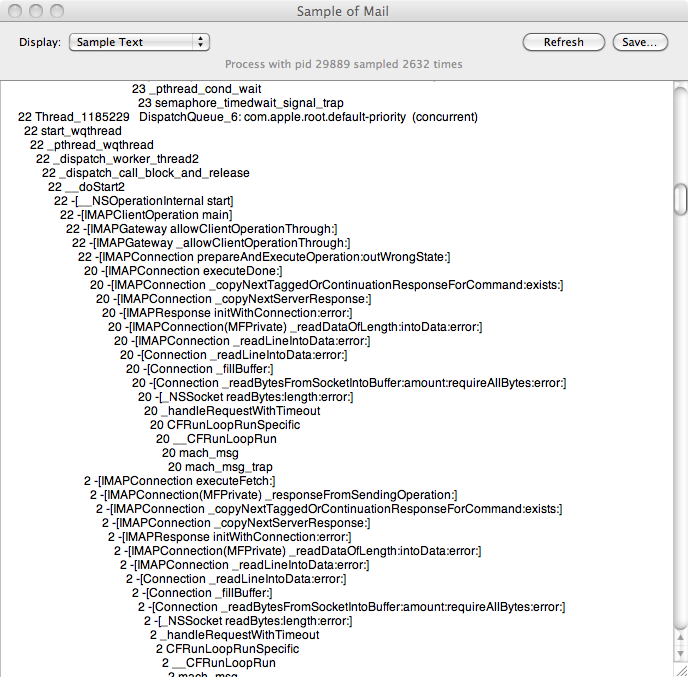Click '2 -[IMAPConnection executeFetch:]' line
The width and height of the screenshot is (688, 677).
(180, 481)
